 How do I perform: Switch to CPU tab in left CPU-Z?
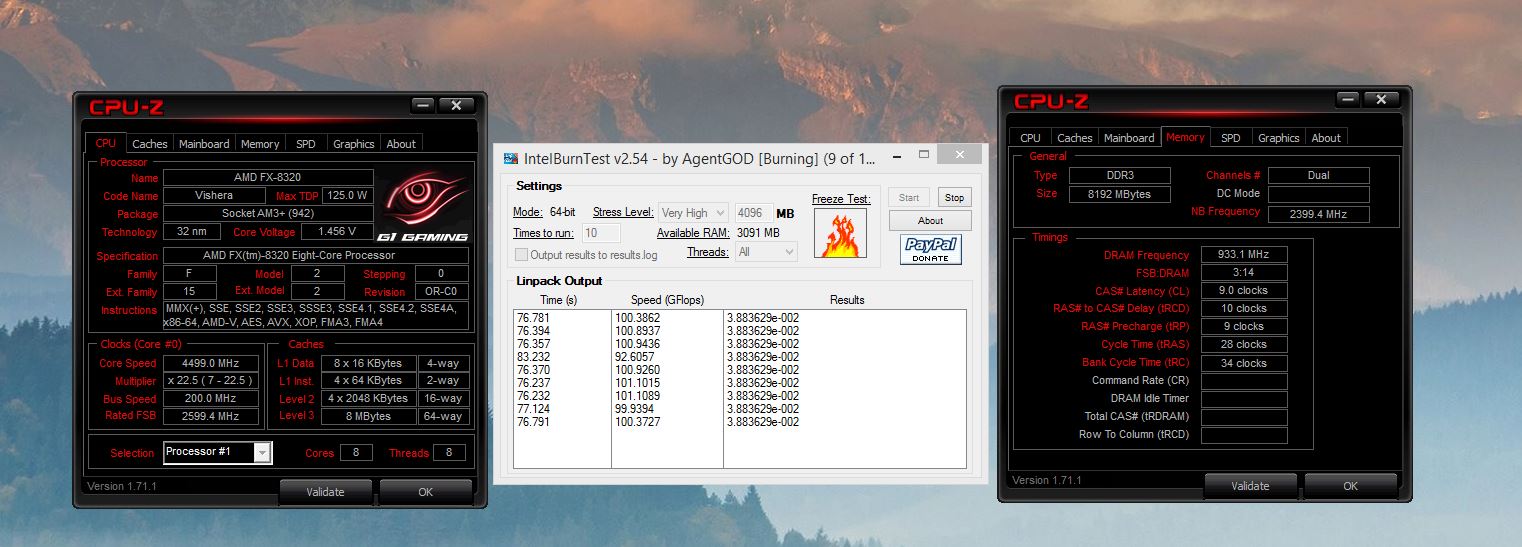106,144
